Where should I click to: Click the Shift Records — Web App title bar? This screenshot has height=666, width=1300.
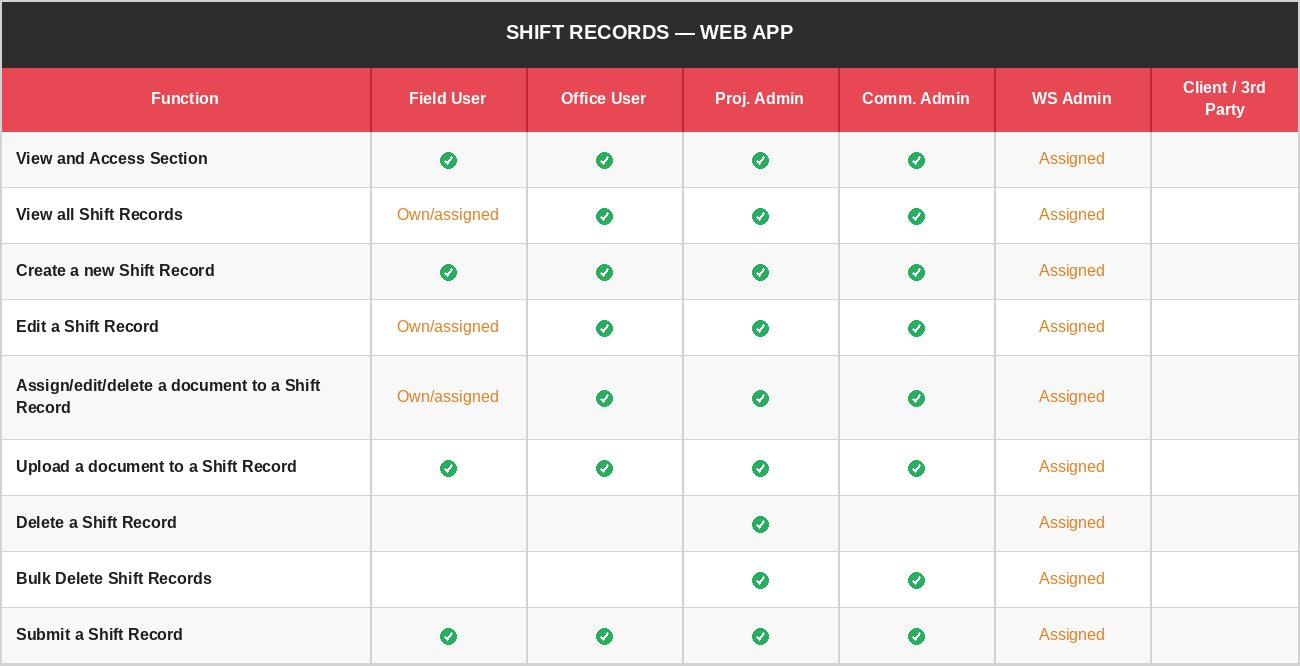[650, 32]
